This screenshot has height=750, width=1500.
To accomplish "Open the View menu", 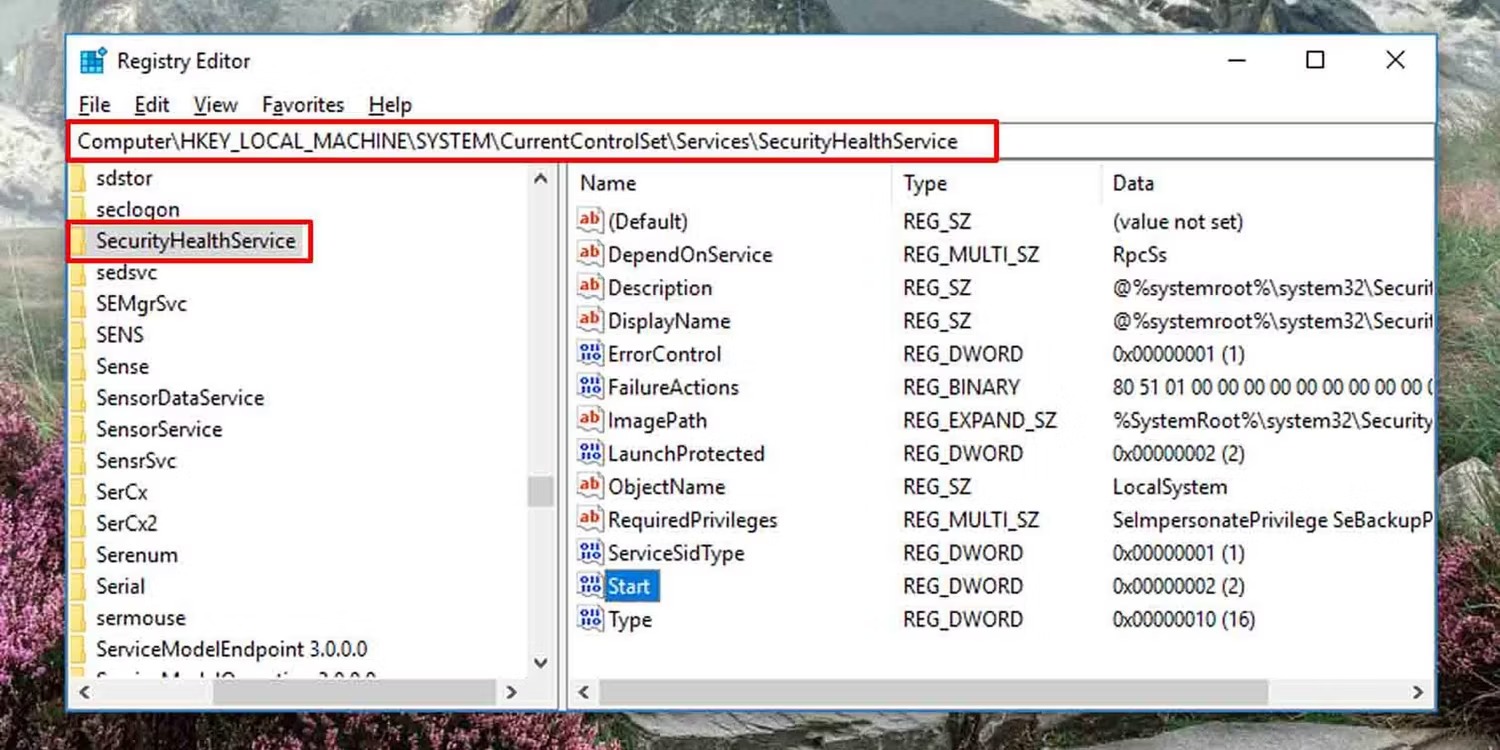I will click(215, 105).
